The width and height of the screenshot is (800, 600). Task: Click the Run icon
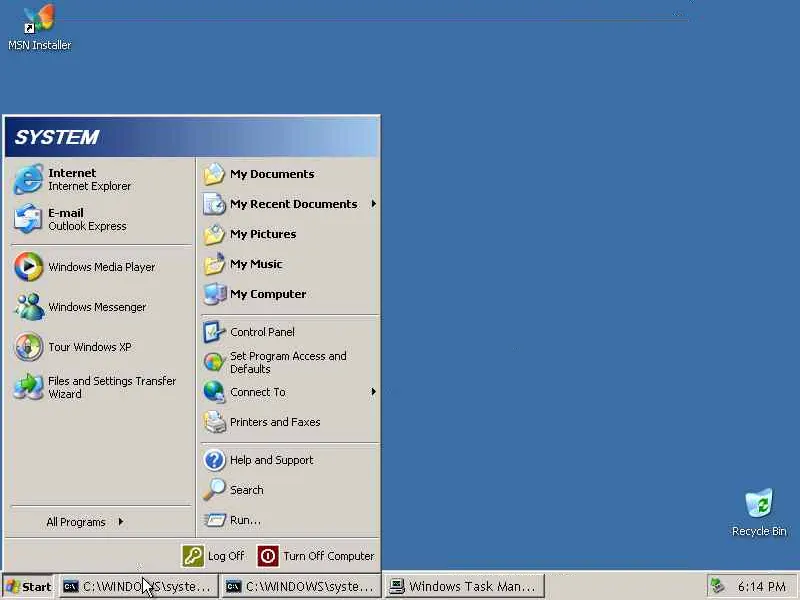[214, 520]
